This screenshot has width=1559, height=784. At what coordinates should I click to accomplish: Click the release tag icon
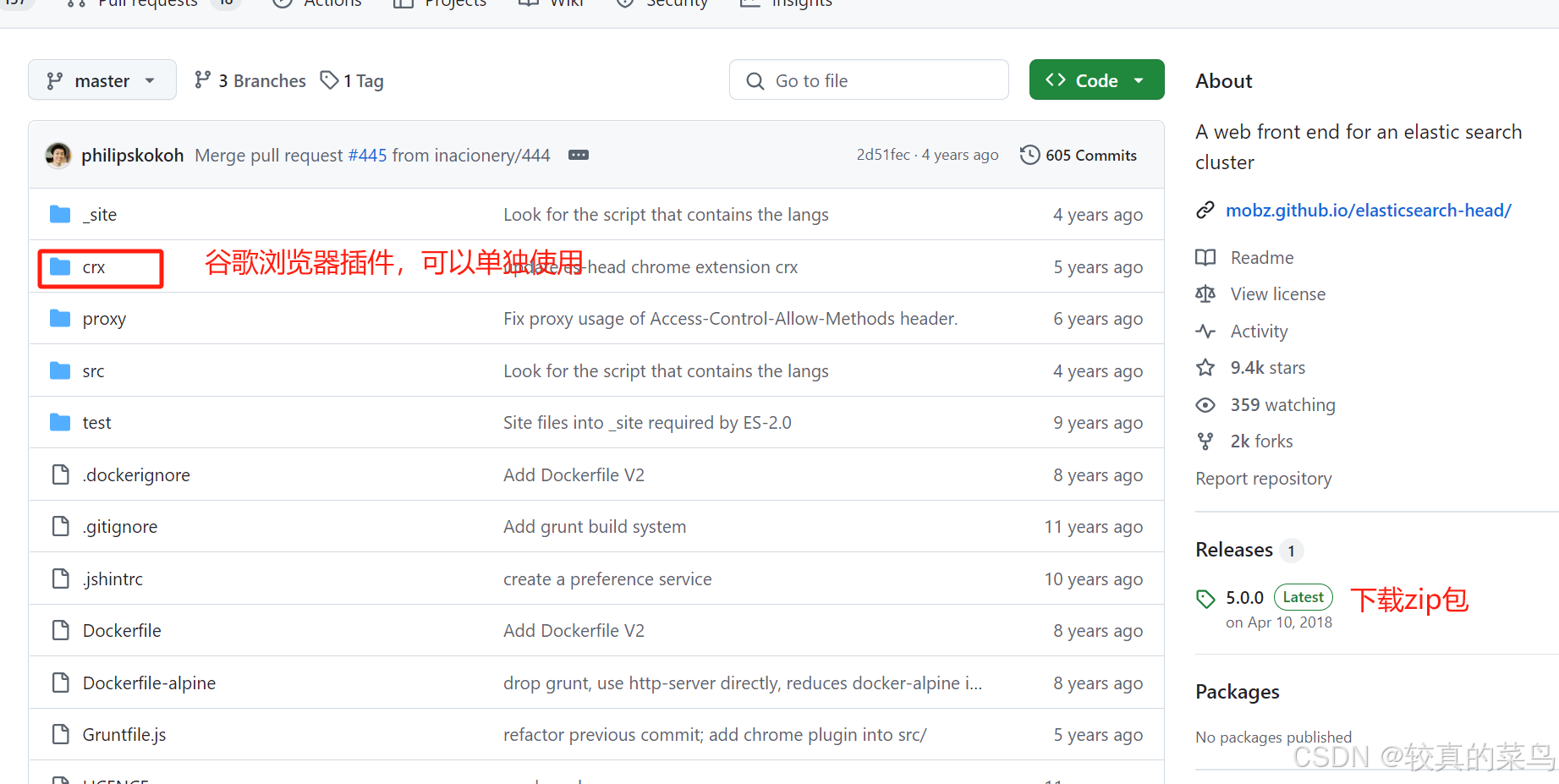(x=1205, y=599)
